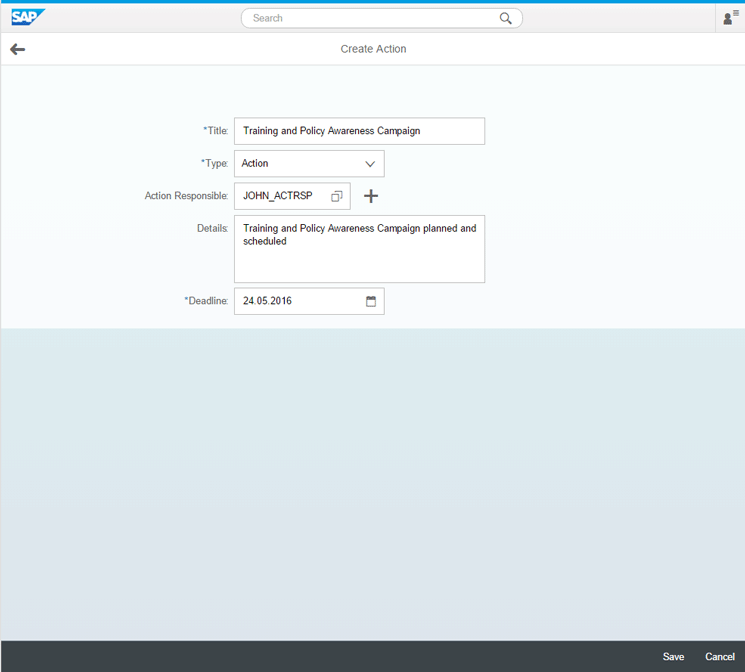The height and width of the screenshot is (672, 745).
Task: Open the user profile menu icon
Action: pos(730,18)
